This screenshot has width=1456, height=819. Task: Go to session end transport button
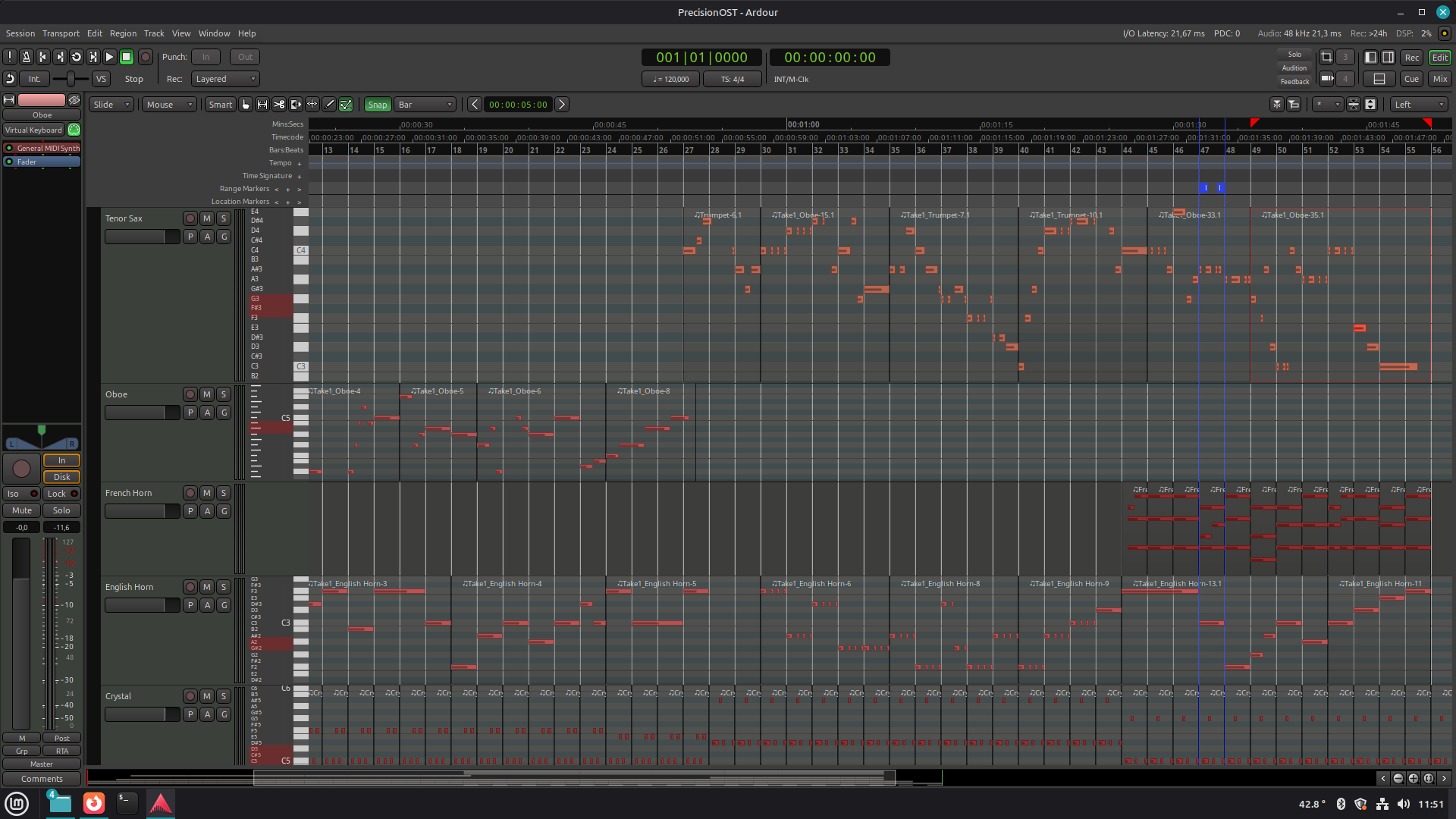tap(60, 57)
